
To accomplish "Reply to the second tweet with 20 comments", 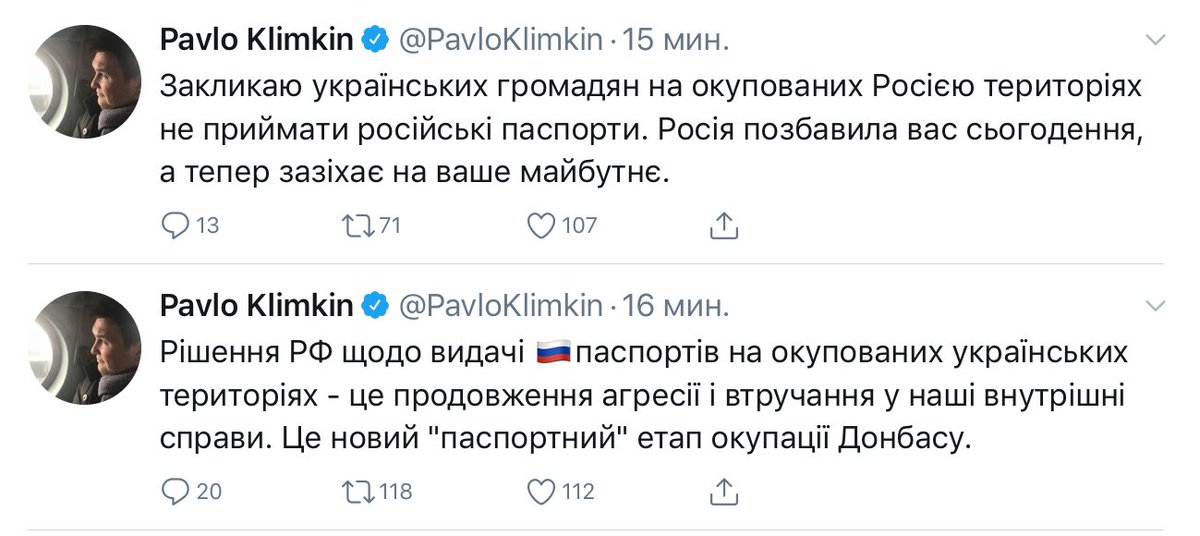I will (x=175, y=491).
